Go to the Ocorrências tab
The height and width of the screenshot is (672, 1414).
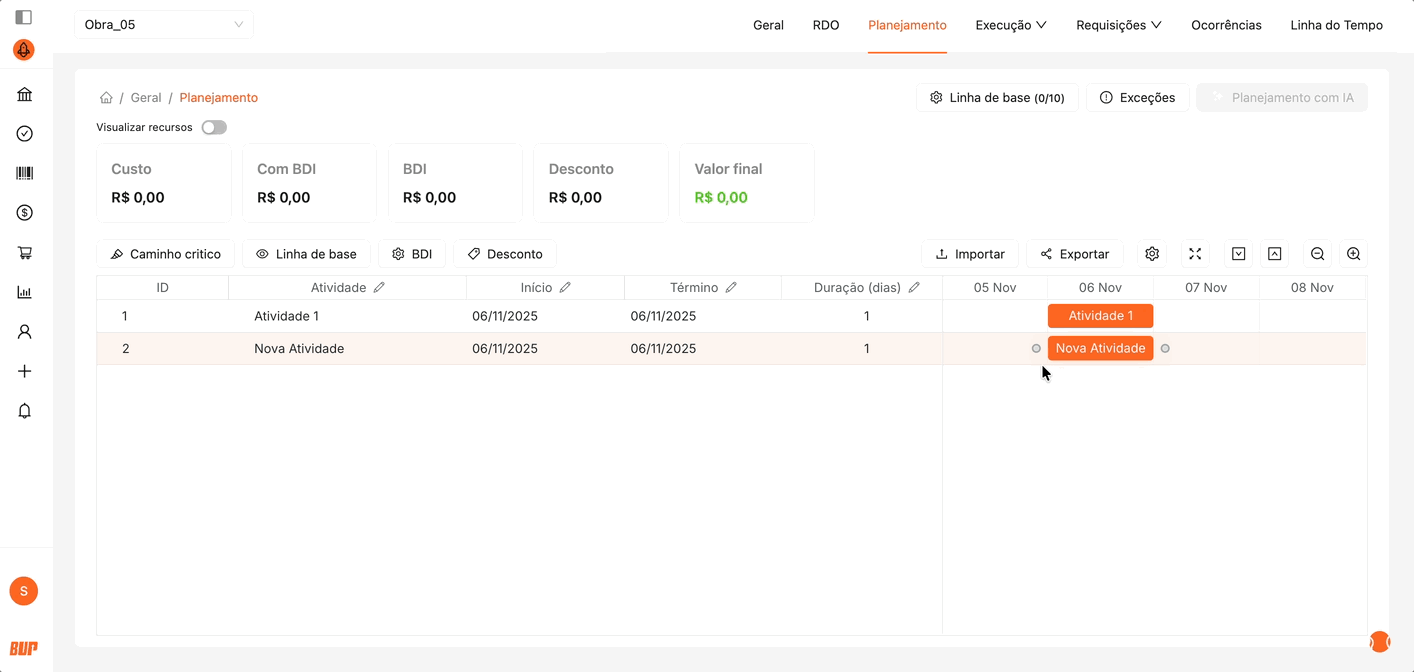(1226, 25)
